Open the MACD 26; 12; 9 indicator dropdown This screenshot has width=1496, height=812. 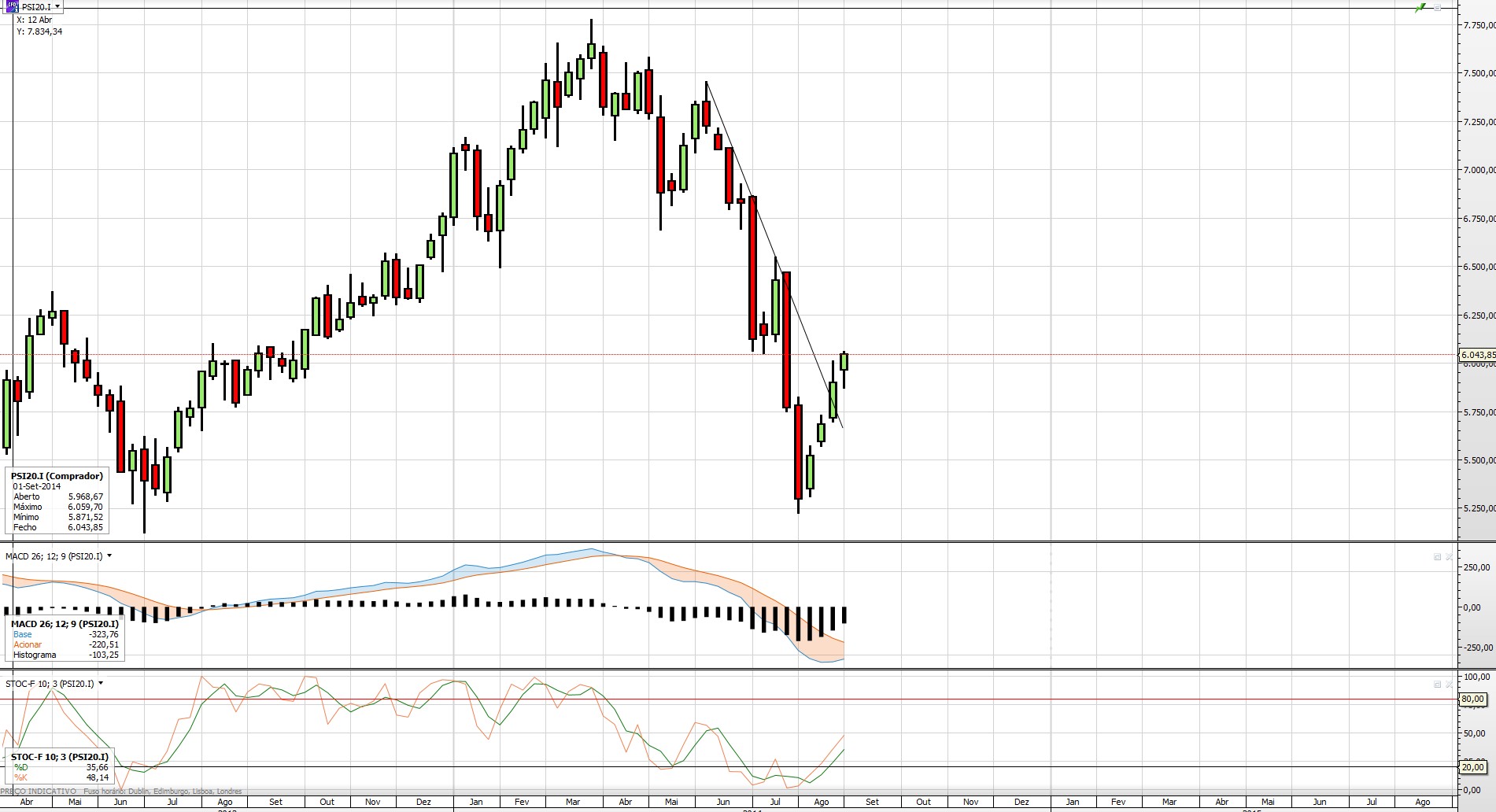click(109, 556)
